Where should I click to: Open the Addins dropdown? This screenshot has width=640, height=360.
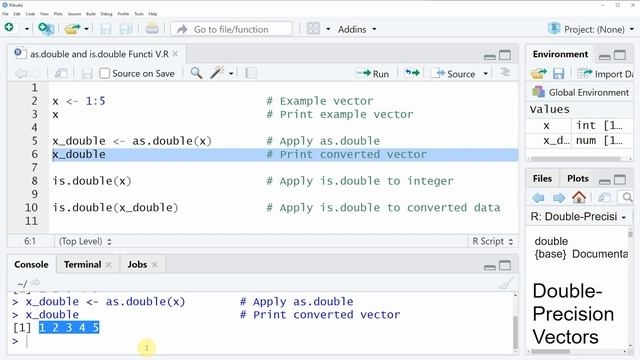point(357,29)
